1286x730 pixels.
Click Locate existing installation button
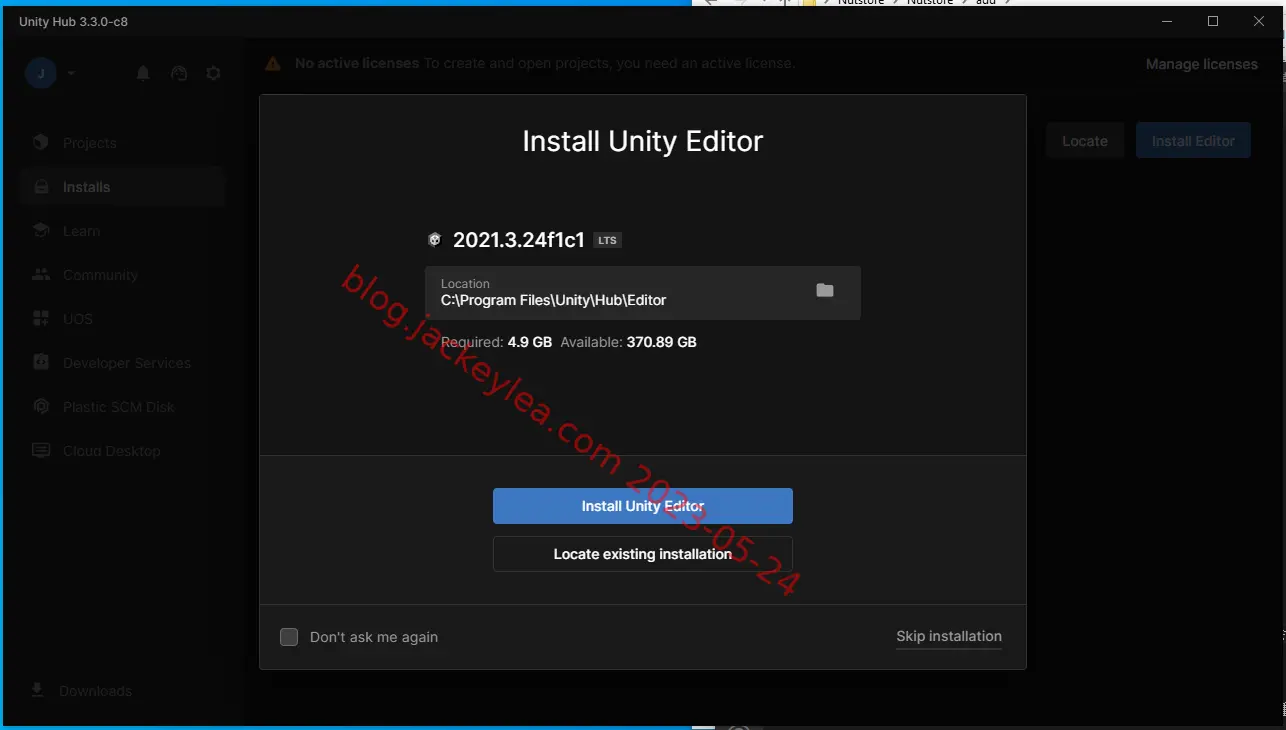tap(642, 554)
